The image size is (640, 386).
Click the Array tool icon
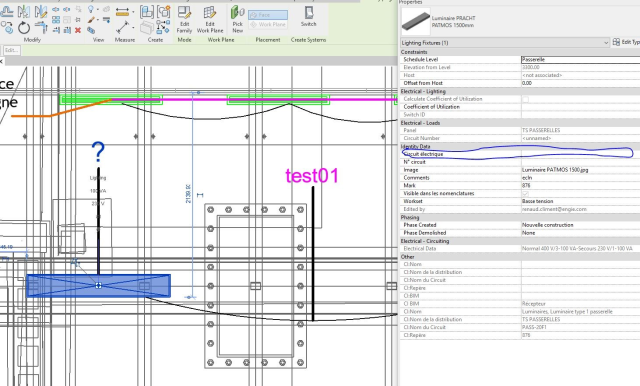56,20
